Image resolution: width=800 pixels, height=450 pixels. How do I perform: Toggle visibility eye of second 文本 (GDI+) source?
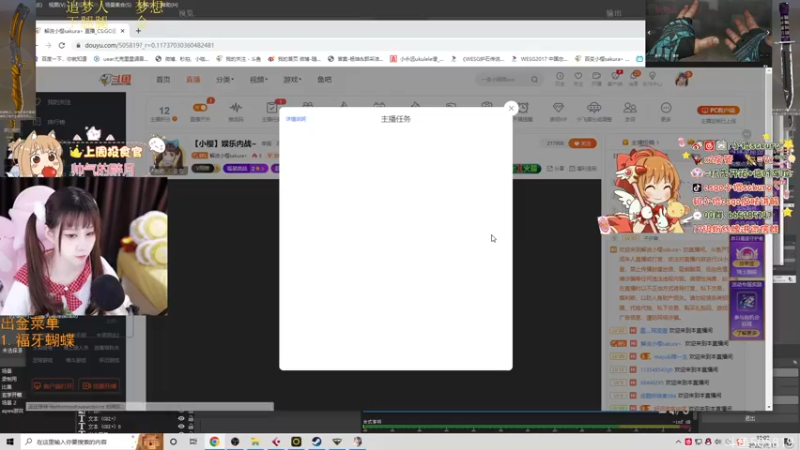[x=181, y=427]
